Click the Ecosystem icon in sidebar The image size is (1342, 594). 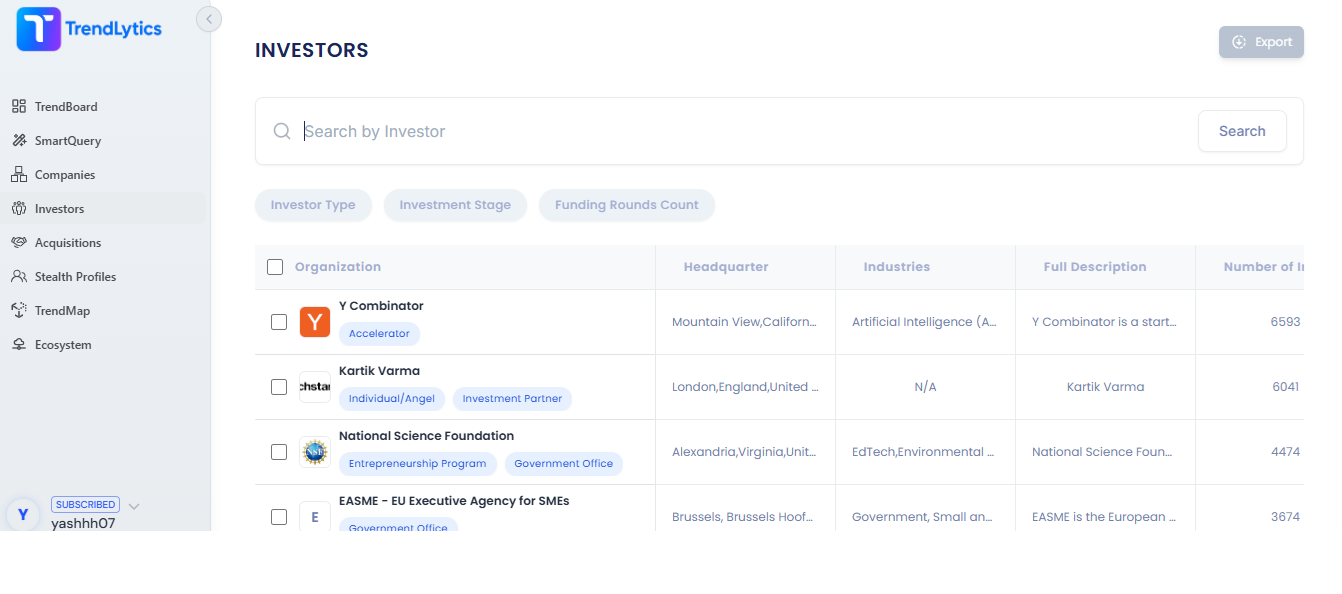point(19,345)
